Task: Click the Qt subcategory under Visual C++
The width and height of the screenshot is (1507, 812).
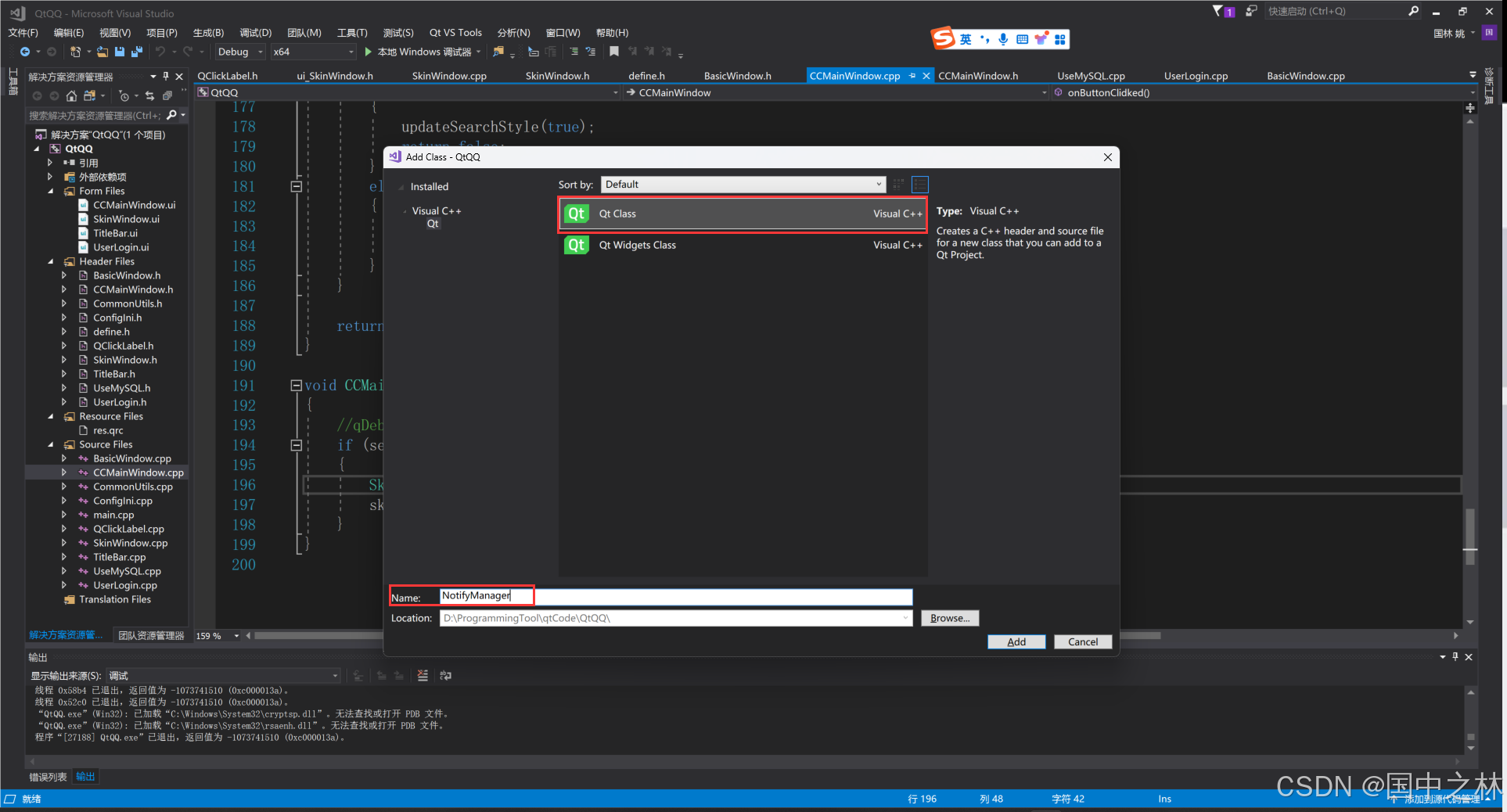Action: pyautogui.click(x=433, y=224)
